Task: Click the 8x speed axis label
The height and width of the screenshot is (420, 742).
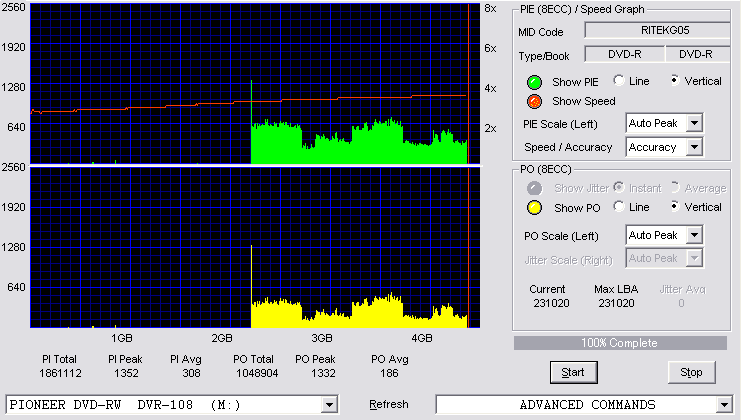Action: pyautogui.click(x=490, y=9)
